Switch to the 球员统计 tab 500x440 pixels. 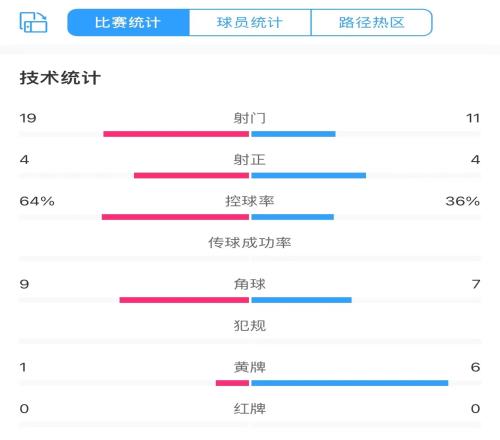[250, 22]
